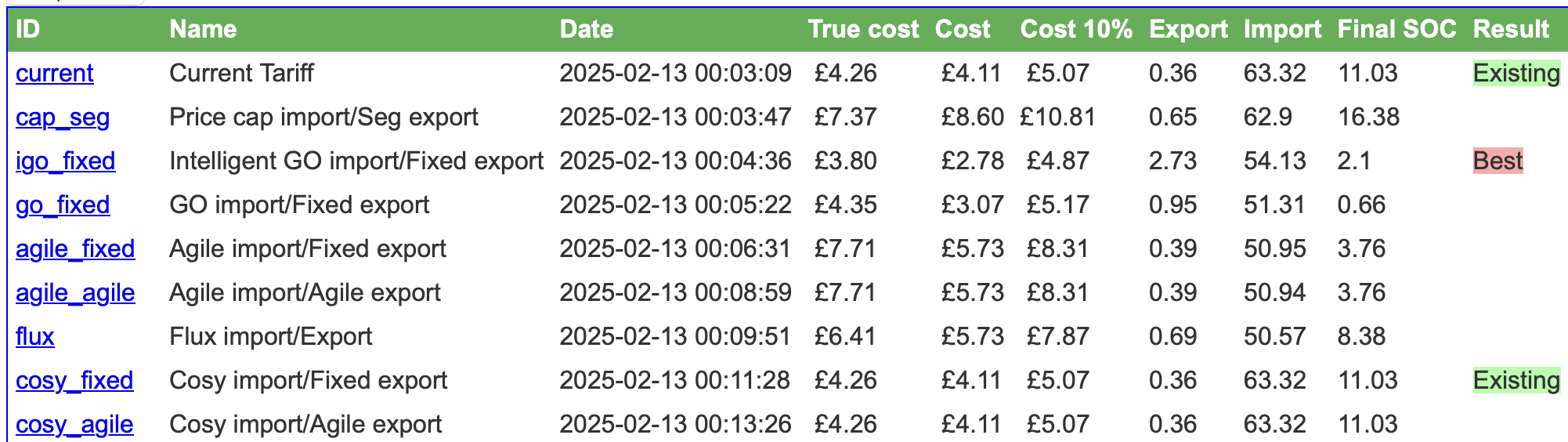The height and width of the screenshot is (442, 1568).
Task: Open the cosy_agile tariff link
Action: click(x=74, y=425)
